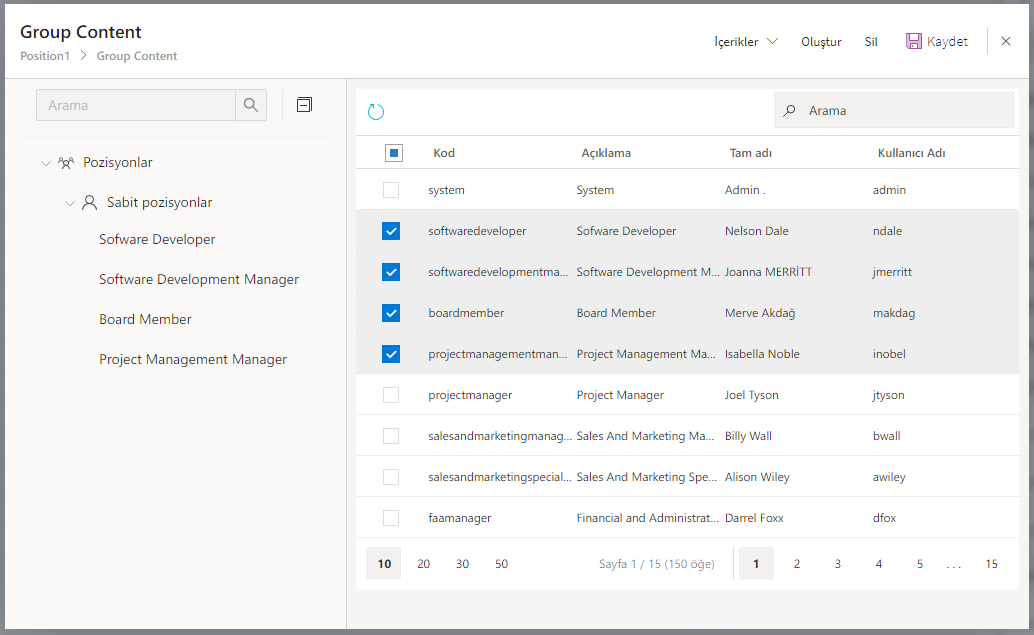
Task: Go to page 3 of results
Action: tap(838, 564)
